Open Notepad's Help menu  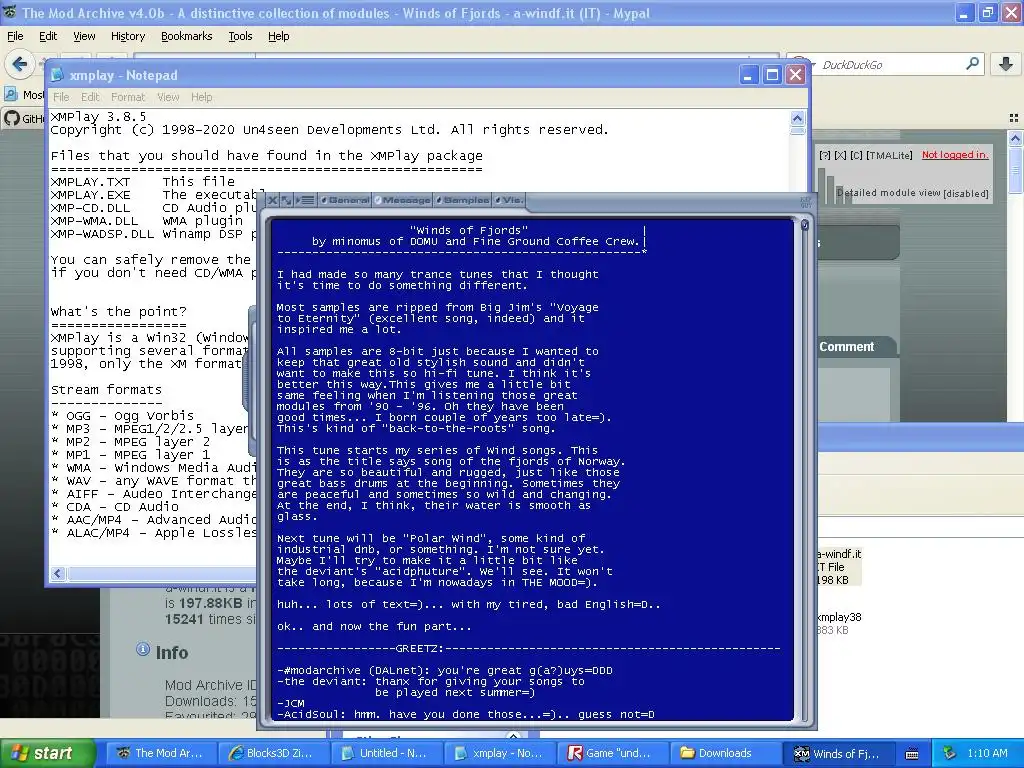pyautogui.click(x=201, y=97)
